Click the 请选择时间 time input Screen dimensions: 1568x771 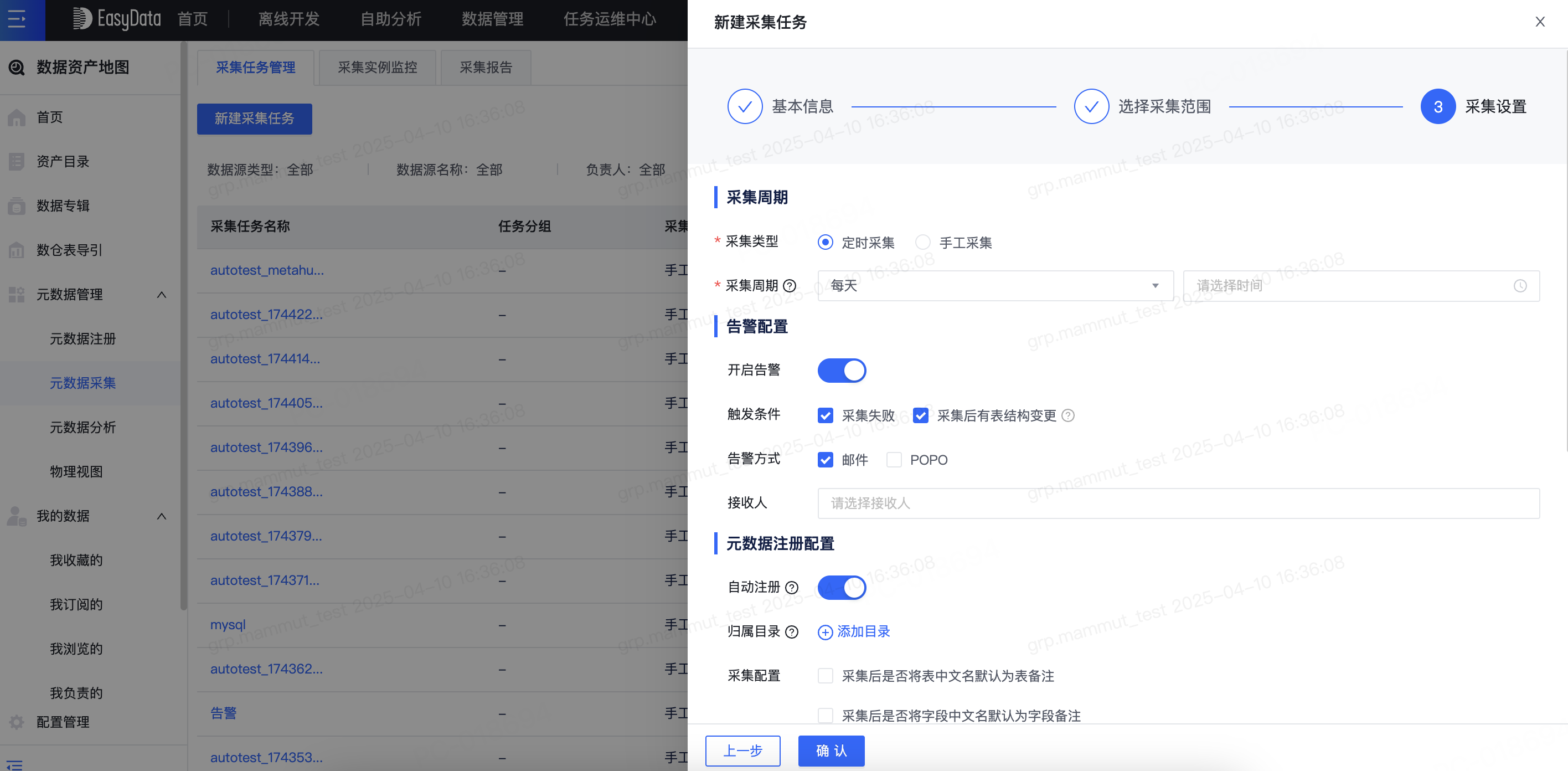point(1361,286)
